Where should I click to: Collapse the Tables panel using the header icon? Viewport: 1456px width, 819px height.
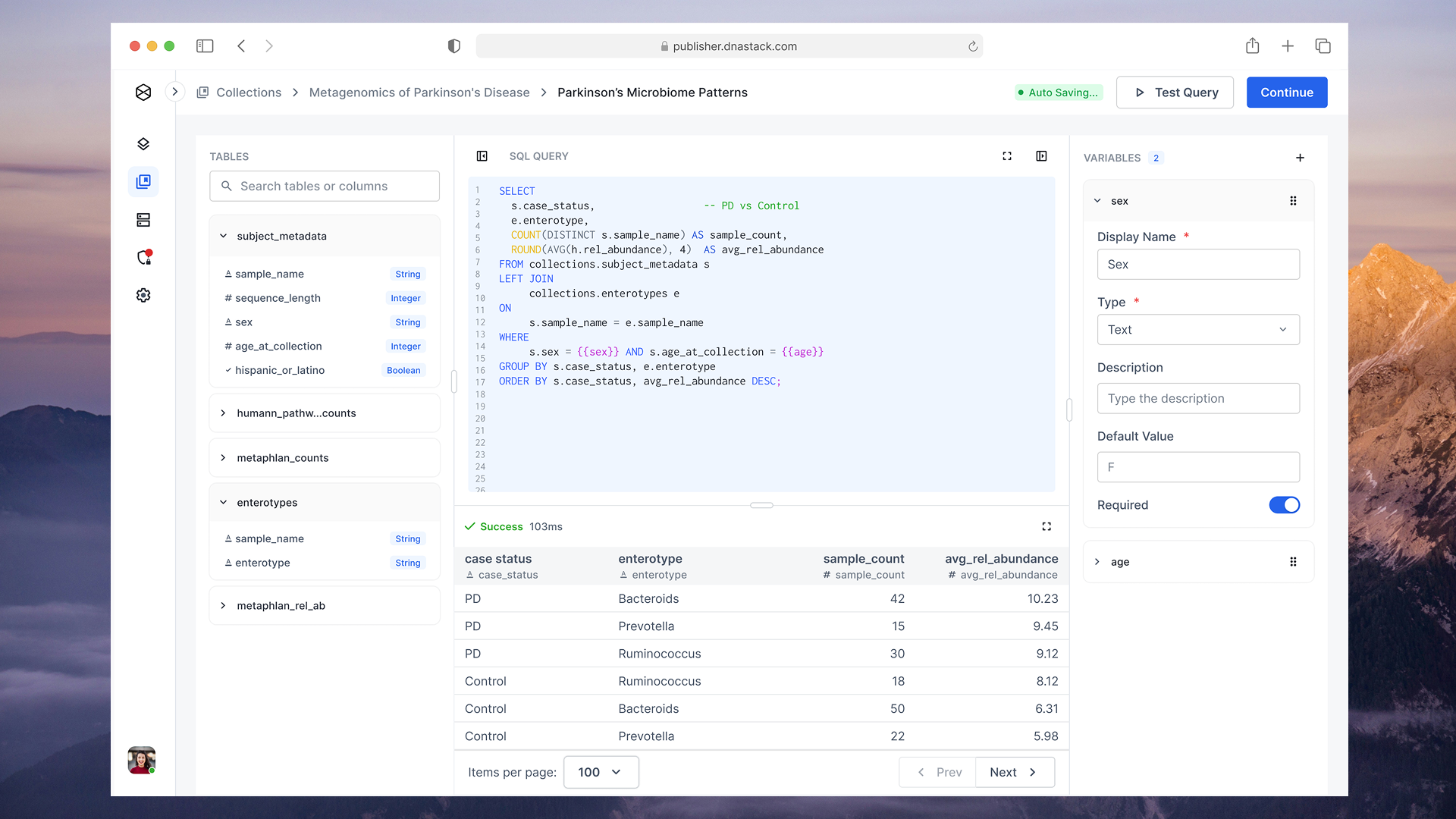[482, 155]
